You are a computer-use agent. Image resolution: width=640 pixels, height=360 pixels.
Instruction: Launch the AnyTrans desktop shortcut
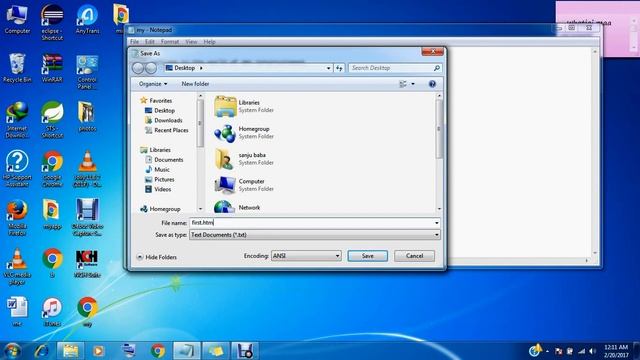87,19
